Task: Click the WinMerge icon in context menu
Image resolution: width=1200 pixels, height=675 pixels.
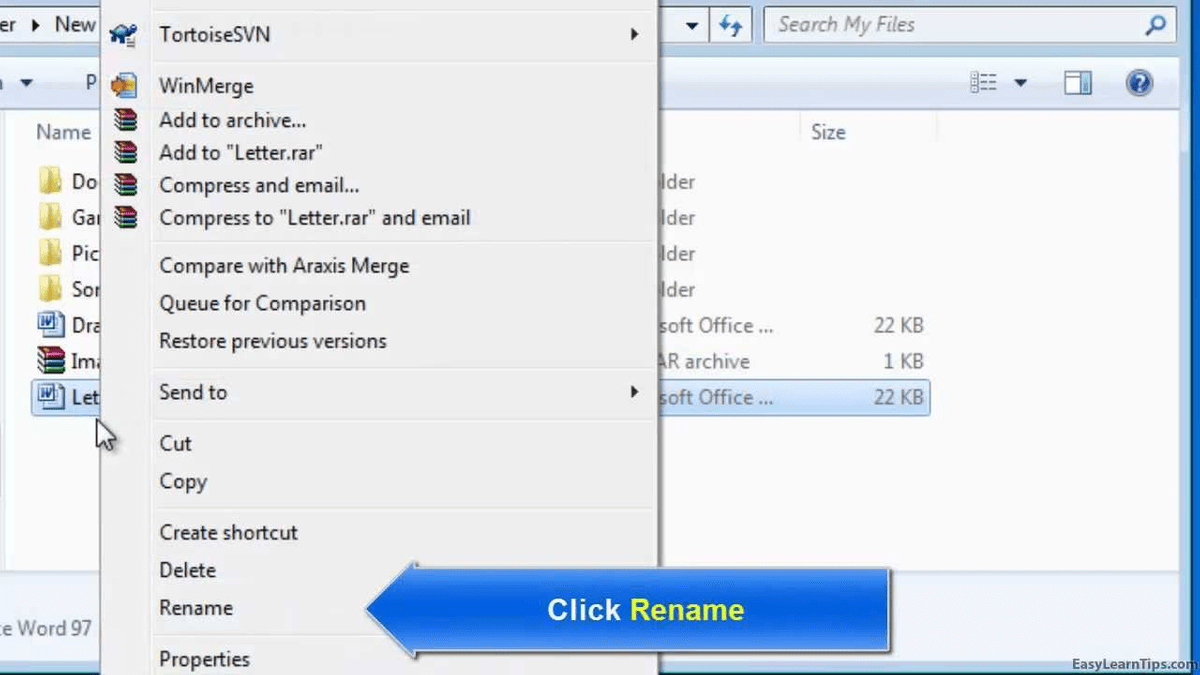Action: pos(124,85)
